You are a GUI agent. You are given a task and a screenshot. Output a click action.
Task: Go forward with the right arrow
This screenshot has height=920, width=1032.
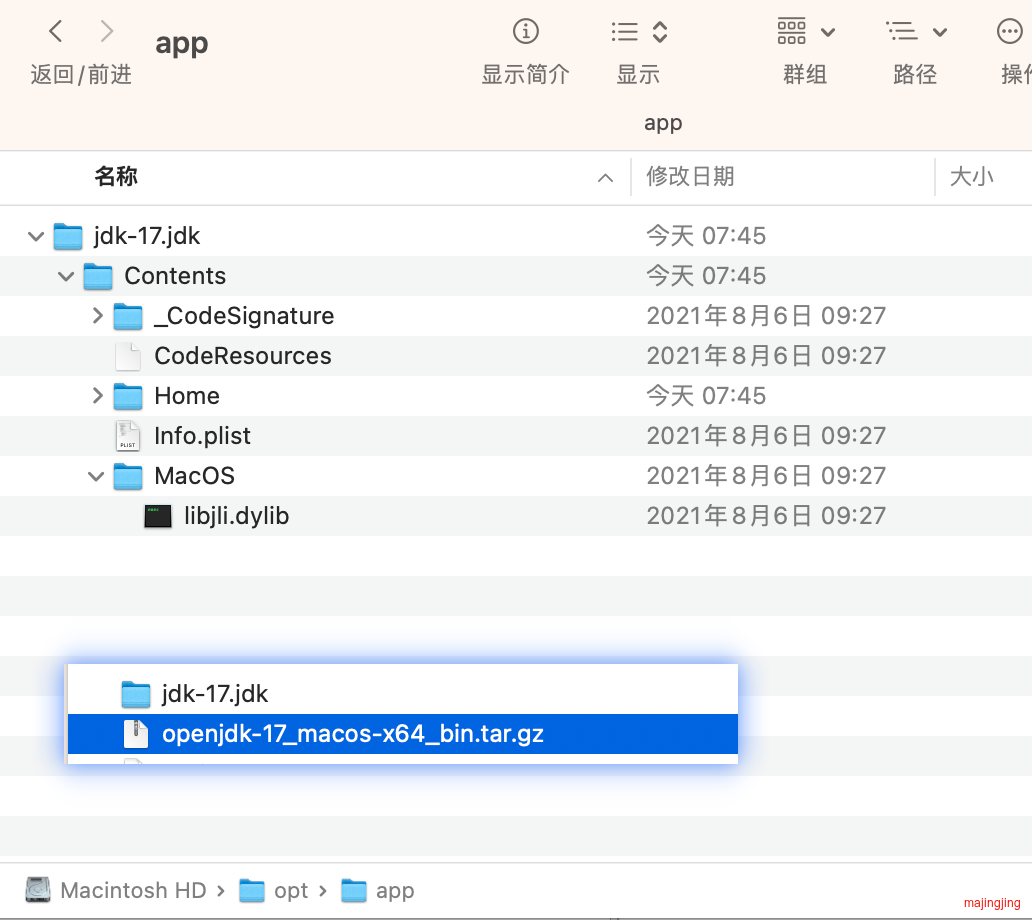106,31
